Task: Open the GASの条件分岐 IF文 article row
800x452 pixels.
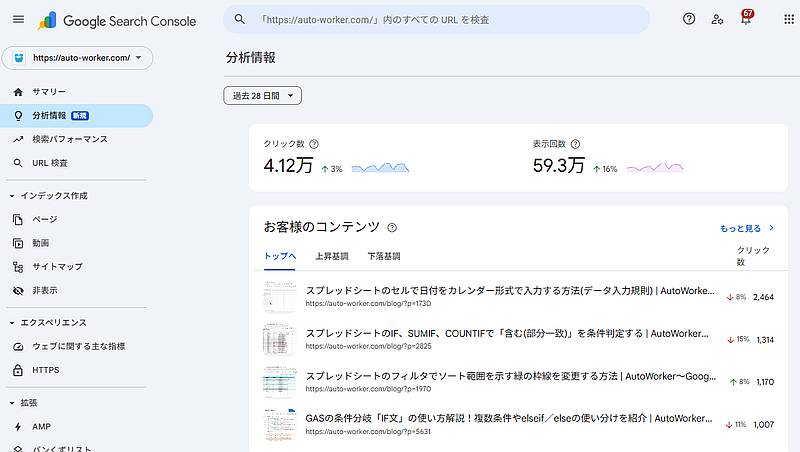Action: coord(518,424)
